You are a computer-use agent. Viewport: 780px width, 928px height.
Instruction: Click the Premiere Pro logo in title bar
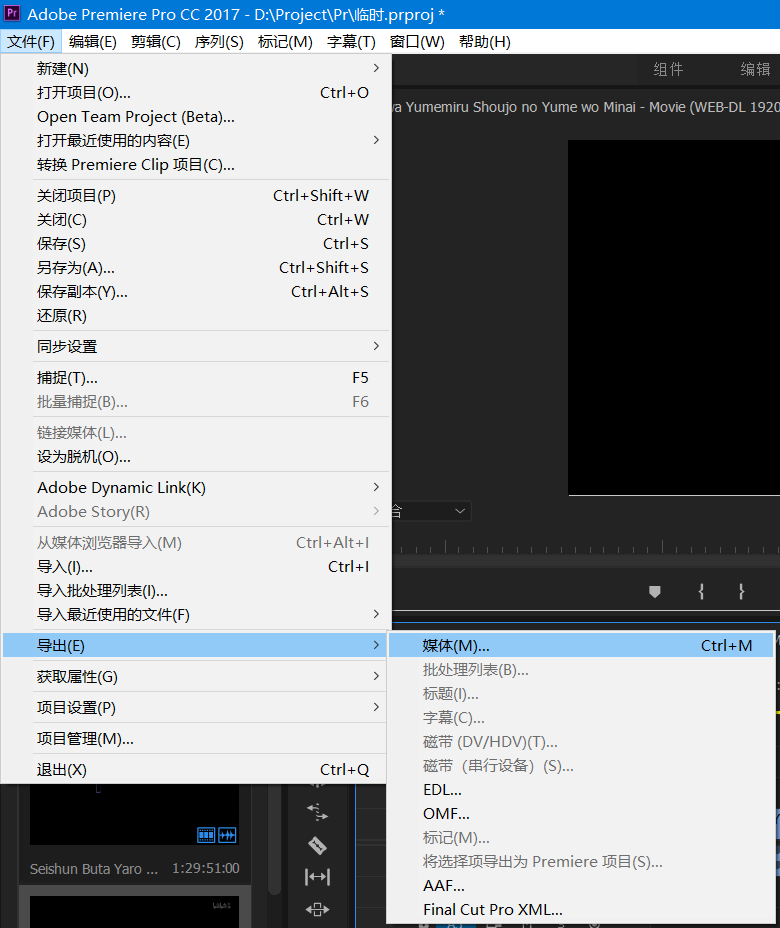click(12, 13)
